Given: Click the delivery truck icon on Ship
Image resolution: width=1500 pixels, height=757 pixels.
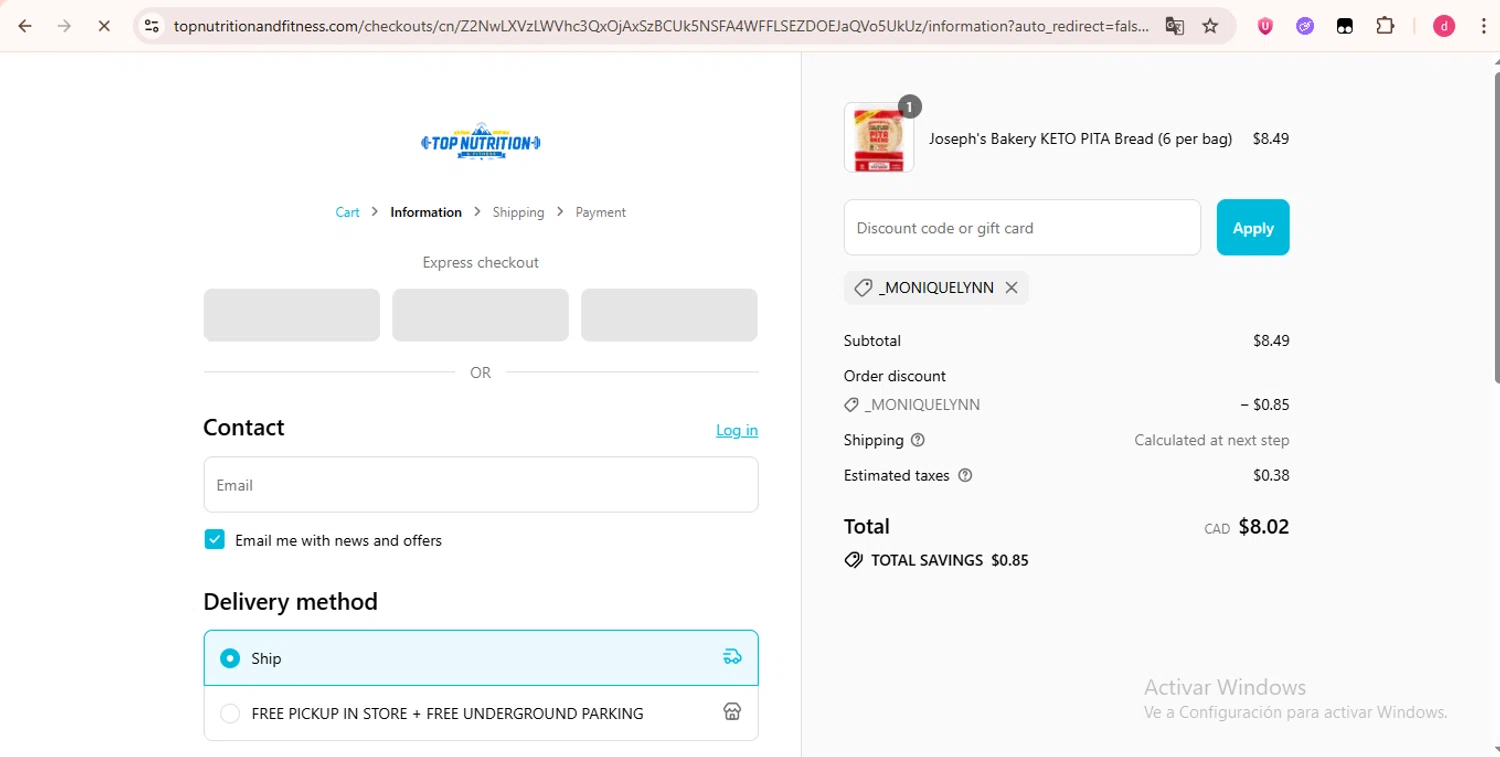Looking at the screenshot, I should click(732, 657).
